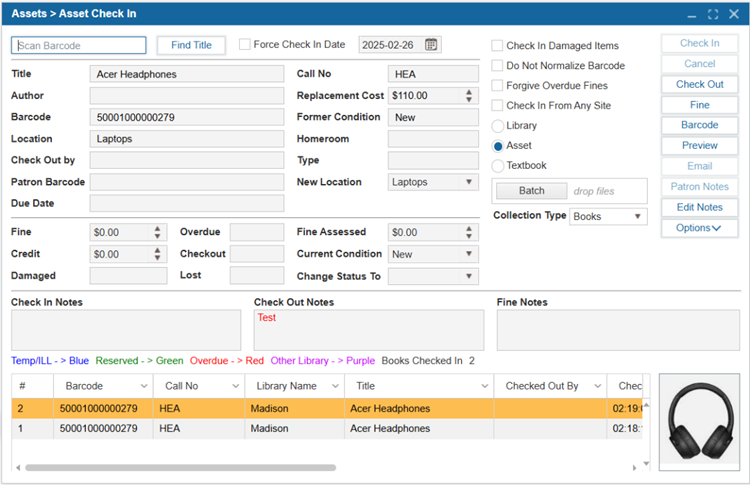Viewport: 750px width, 485px height.
Task: Click the table's vertical scroll down arrow
Action: 646,463
